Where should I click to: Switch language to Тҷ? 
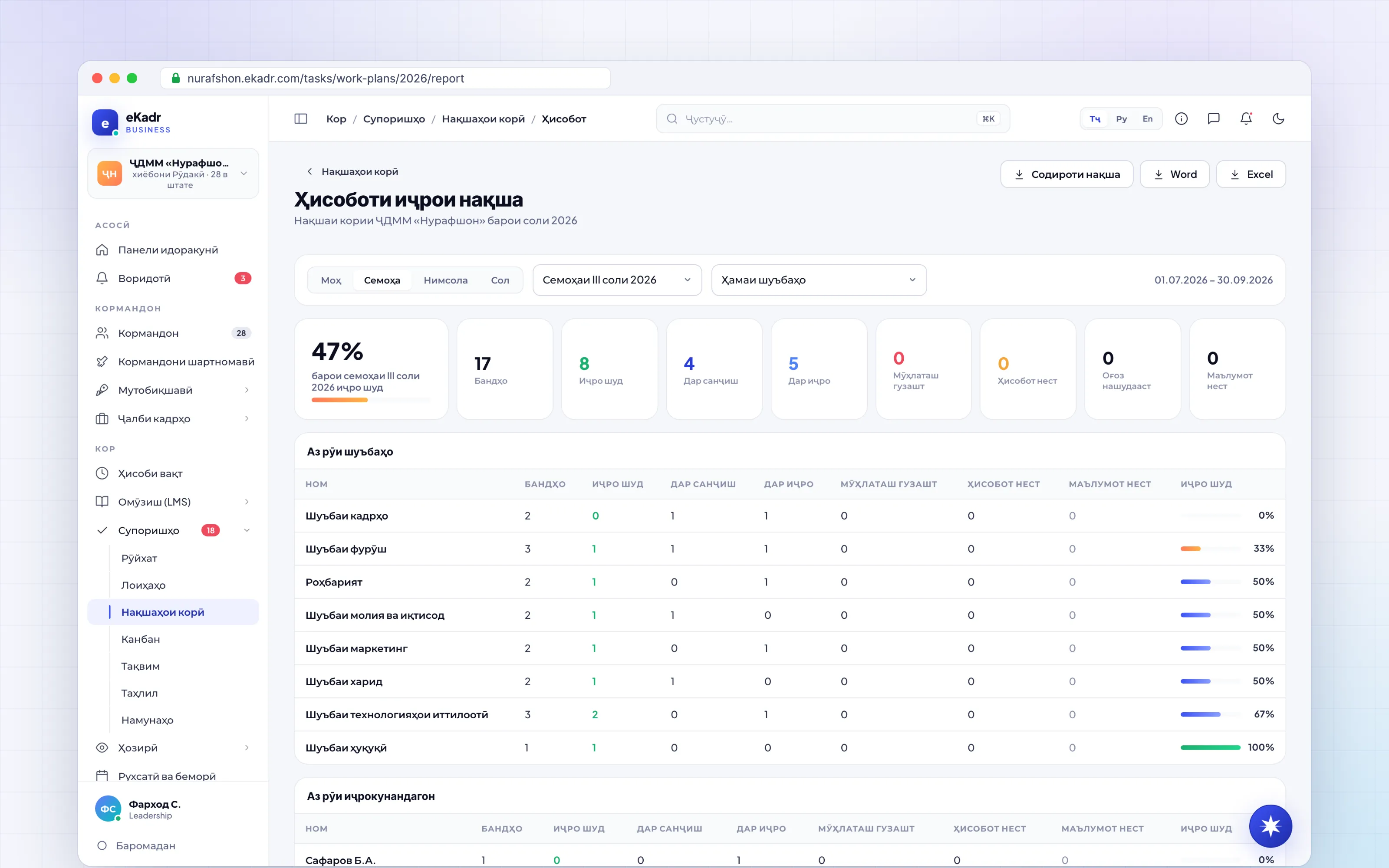[1095, 119]
